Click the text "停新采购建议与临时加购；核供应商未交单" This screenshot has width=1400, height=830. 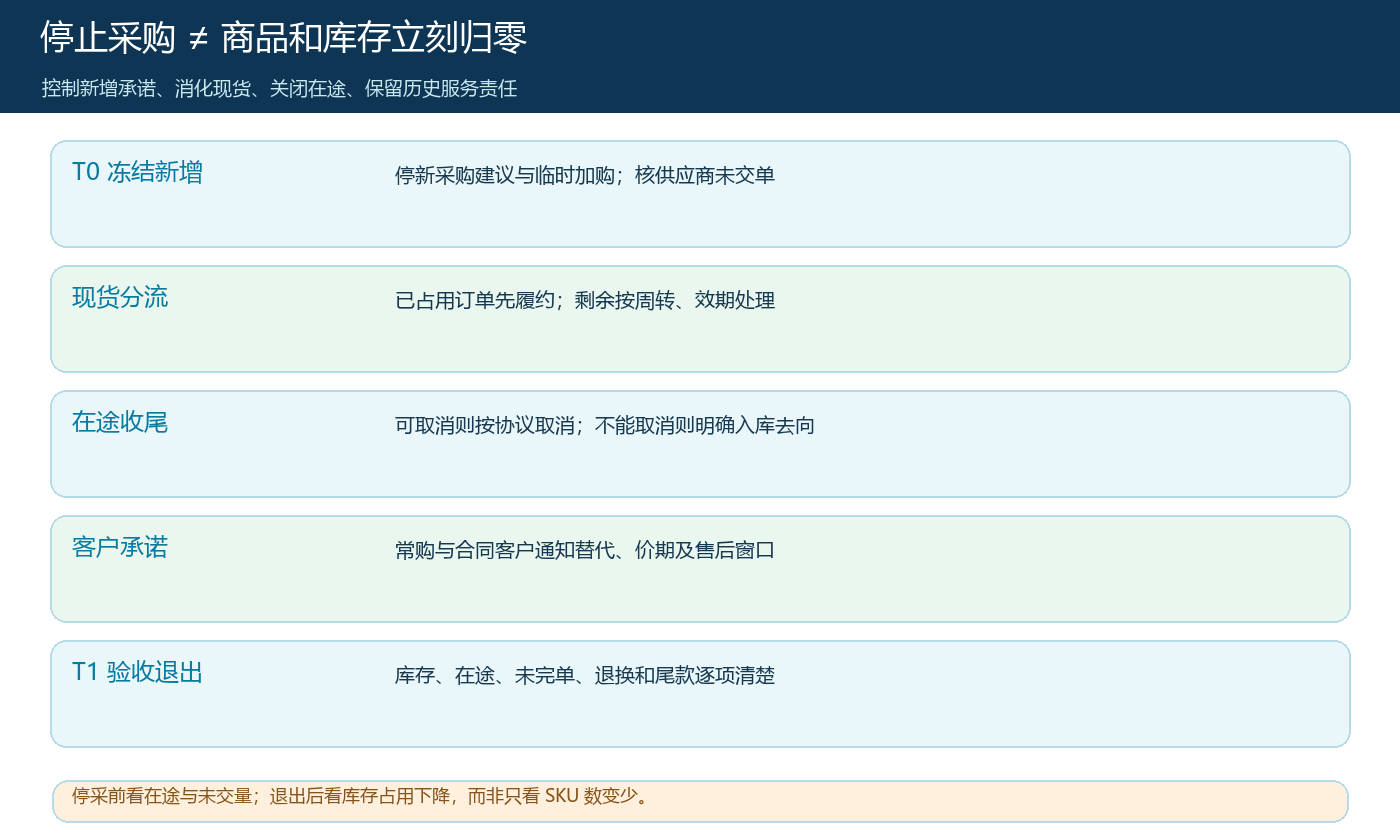pos(585,175)
